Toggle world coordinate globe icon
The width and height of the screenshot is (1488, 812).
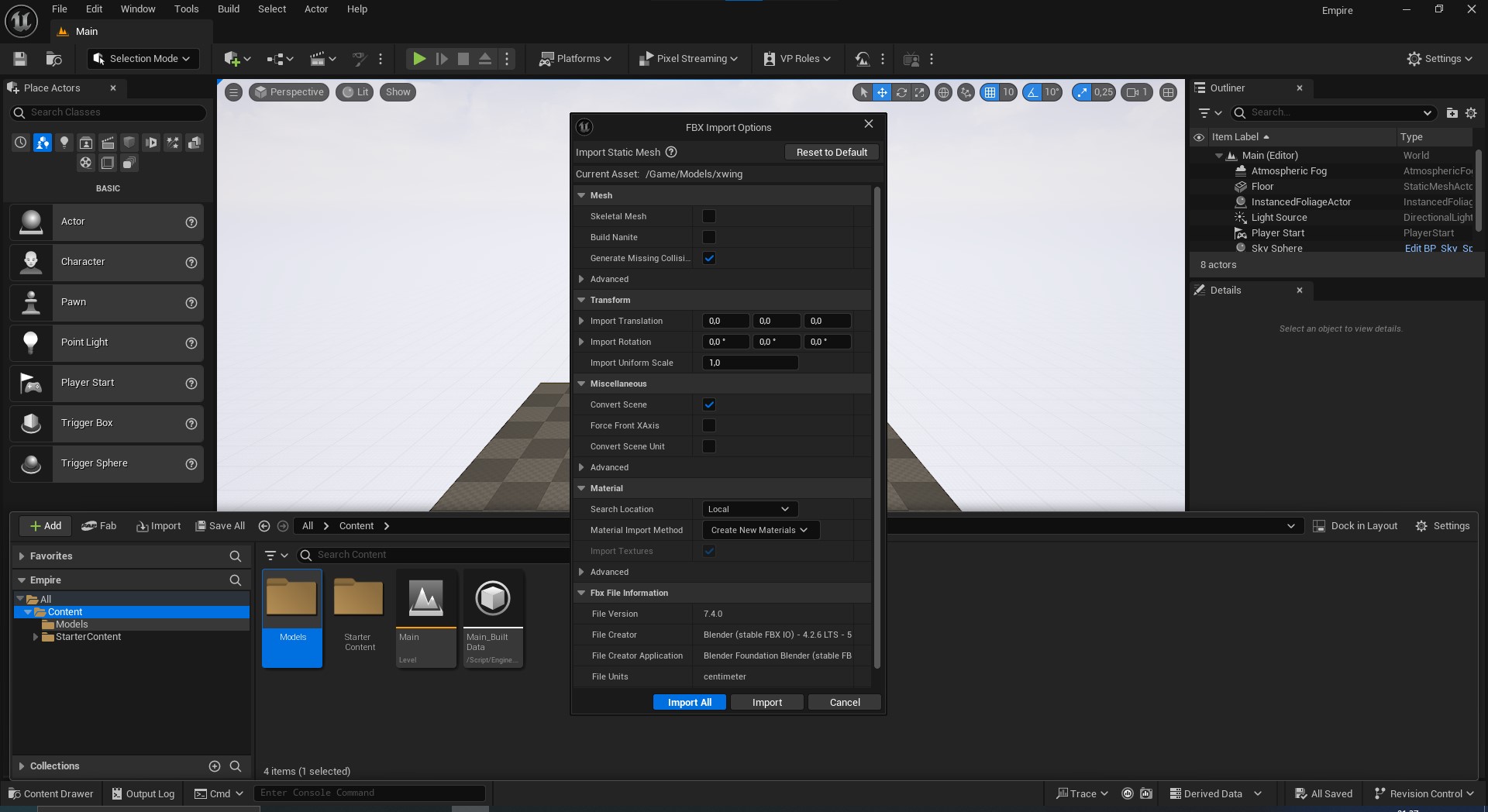pyautogui.click(x=943, y=92)
